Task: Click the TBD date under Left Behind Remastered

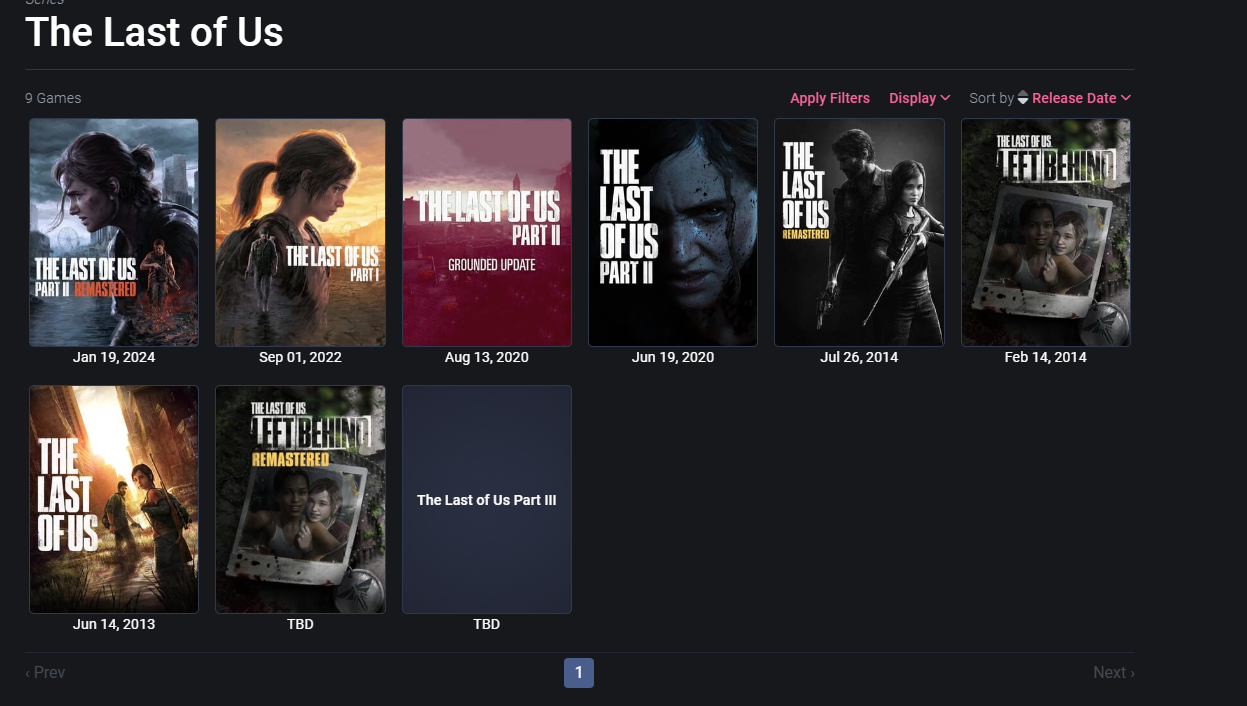Action: 300,624
